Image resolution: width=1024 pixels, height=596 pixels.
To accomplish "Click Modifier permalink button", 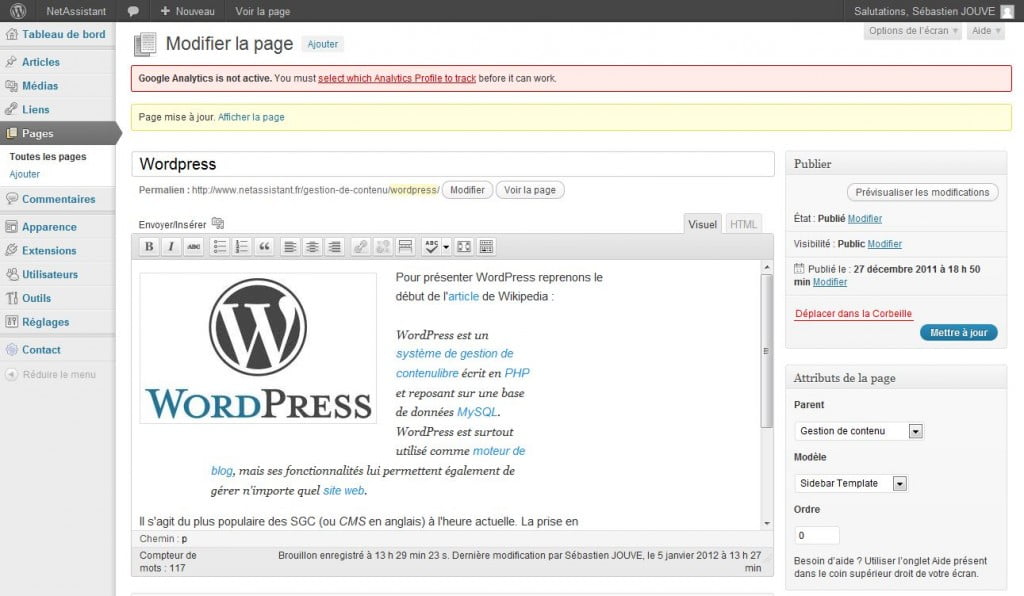I will pos(468,190).
